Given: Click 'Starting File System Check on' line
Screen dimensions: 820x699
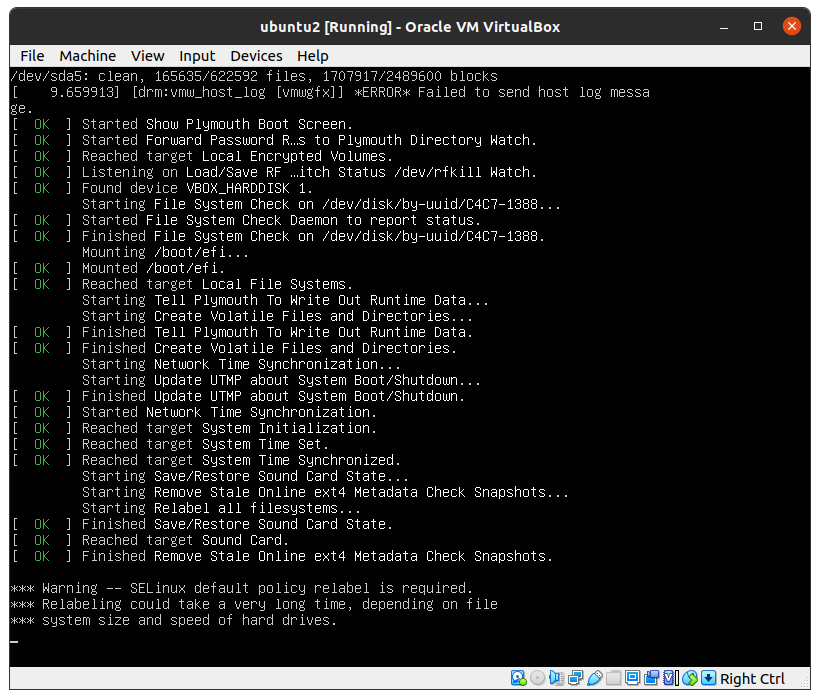Looking at the screenshot, I should pyautogui.click(x=321, y=204).
